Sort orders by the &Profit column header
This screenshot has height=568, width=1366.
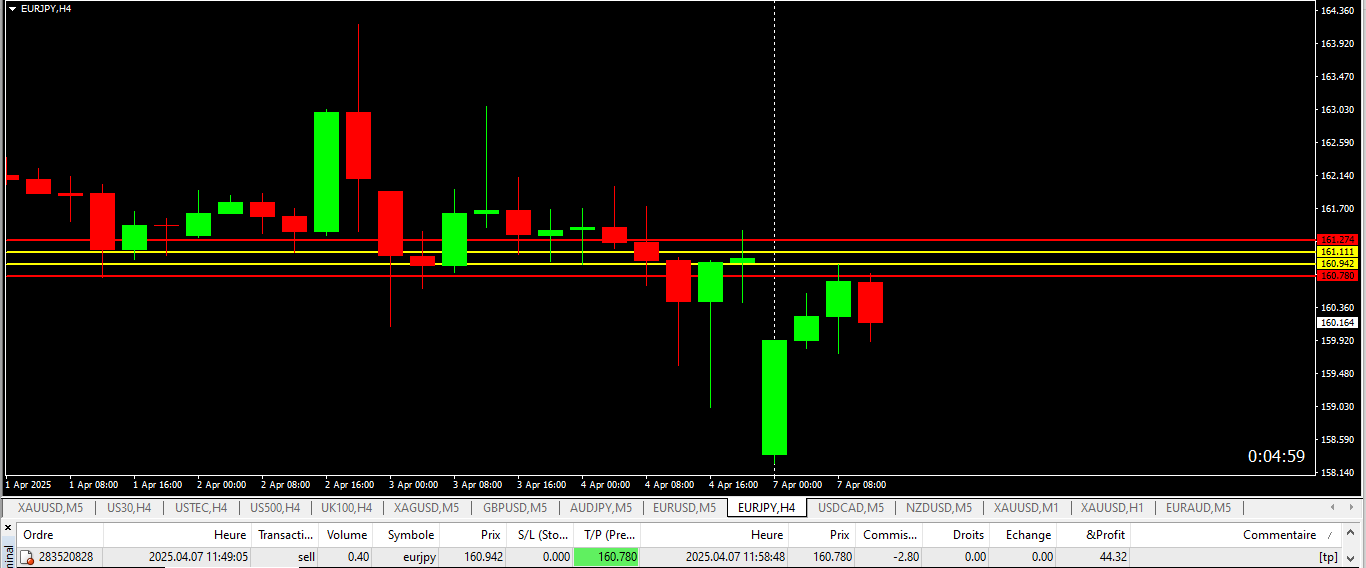1104,535
